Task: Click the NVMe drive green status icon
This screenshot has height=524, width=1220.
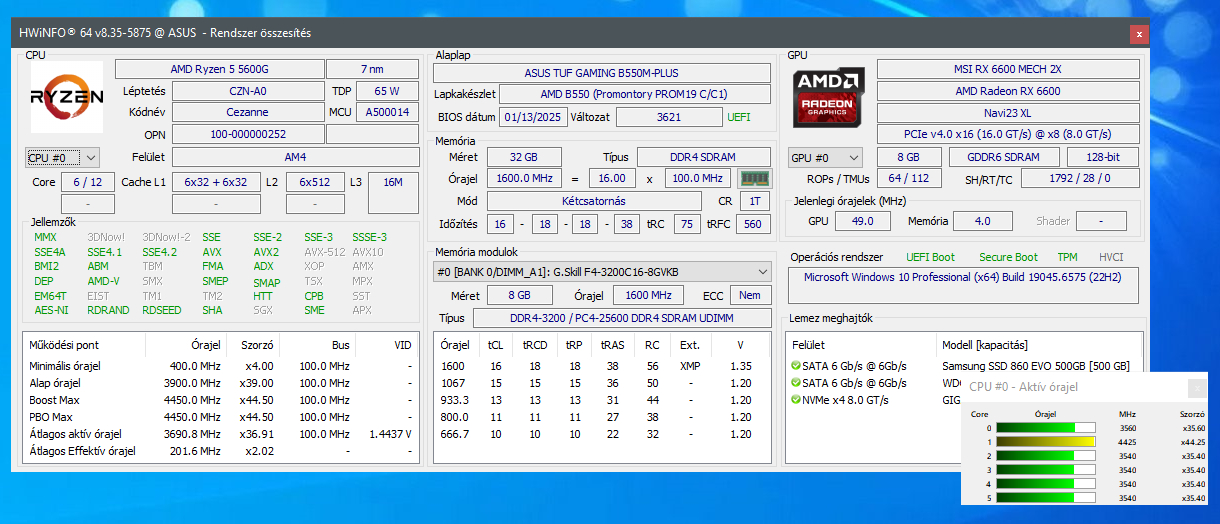Action: click(795, 399)
